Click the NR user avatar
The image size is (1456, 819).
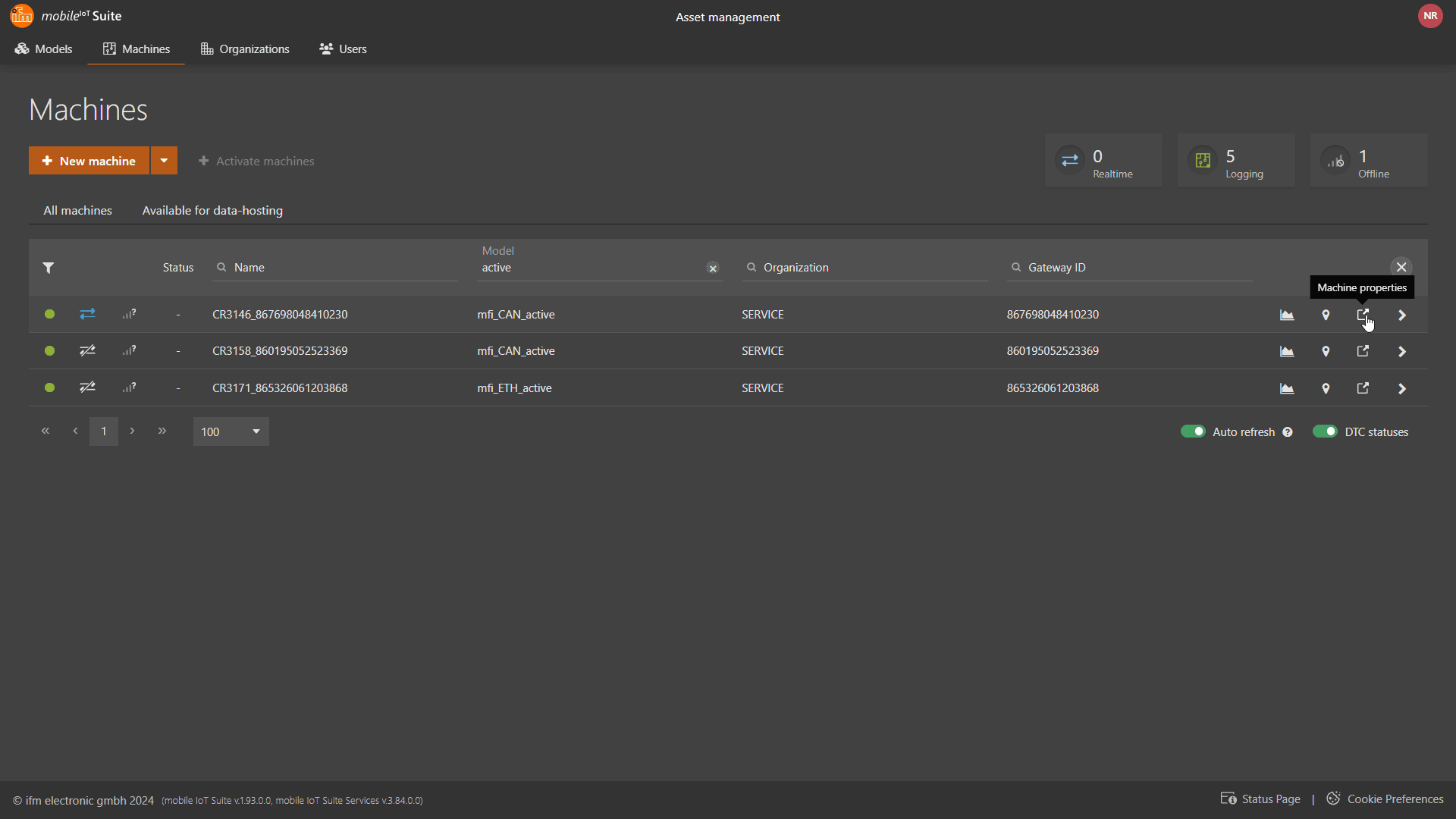tap(1430, 16)
